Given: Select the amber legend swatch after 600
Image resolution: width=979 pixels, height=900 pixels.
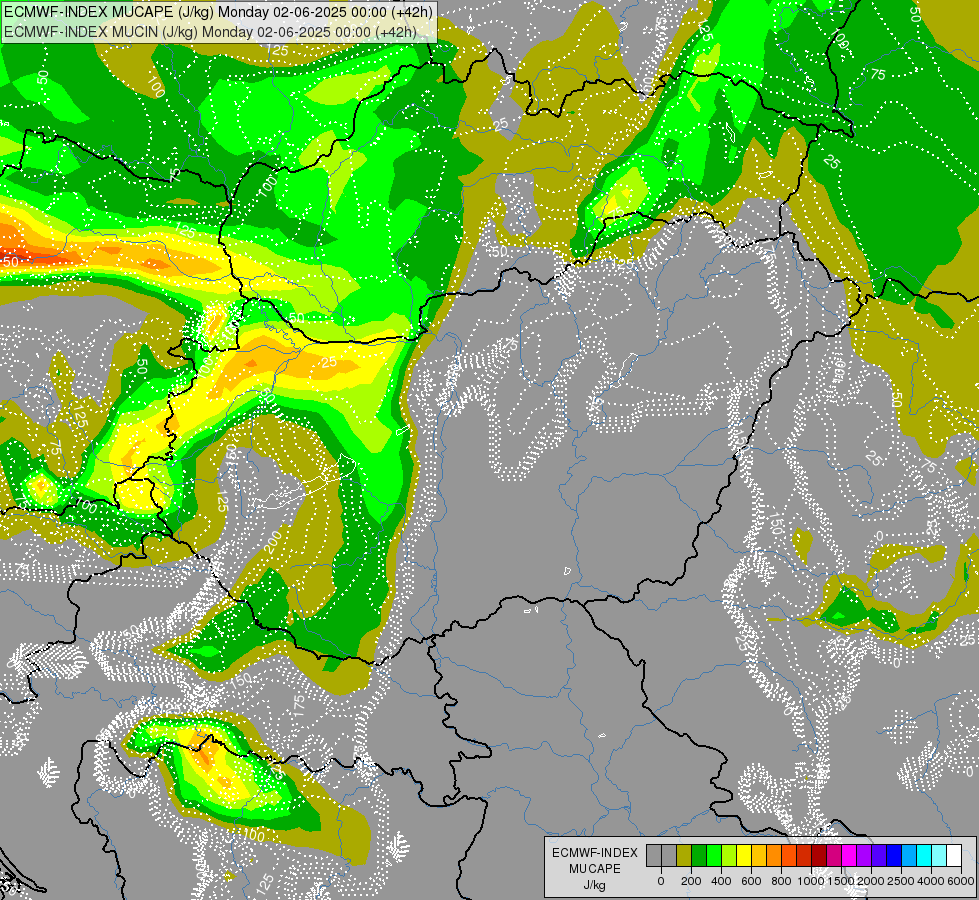Looking at the screenshot, I should click(759, 855).
